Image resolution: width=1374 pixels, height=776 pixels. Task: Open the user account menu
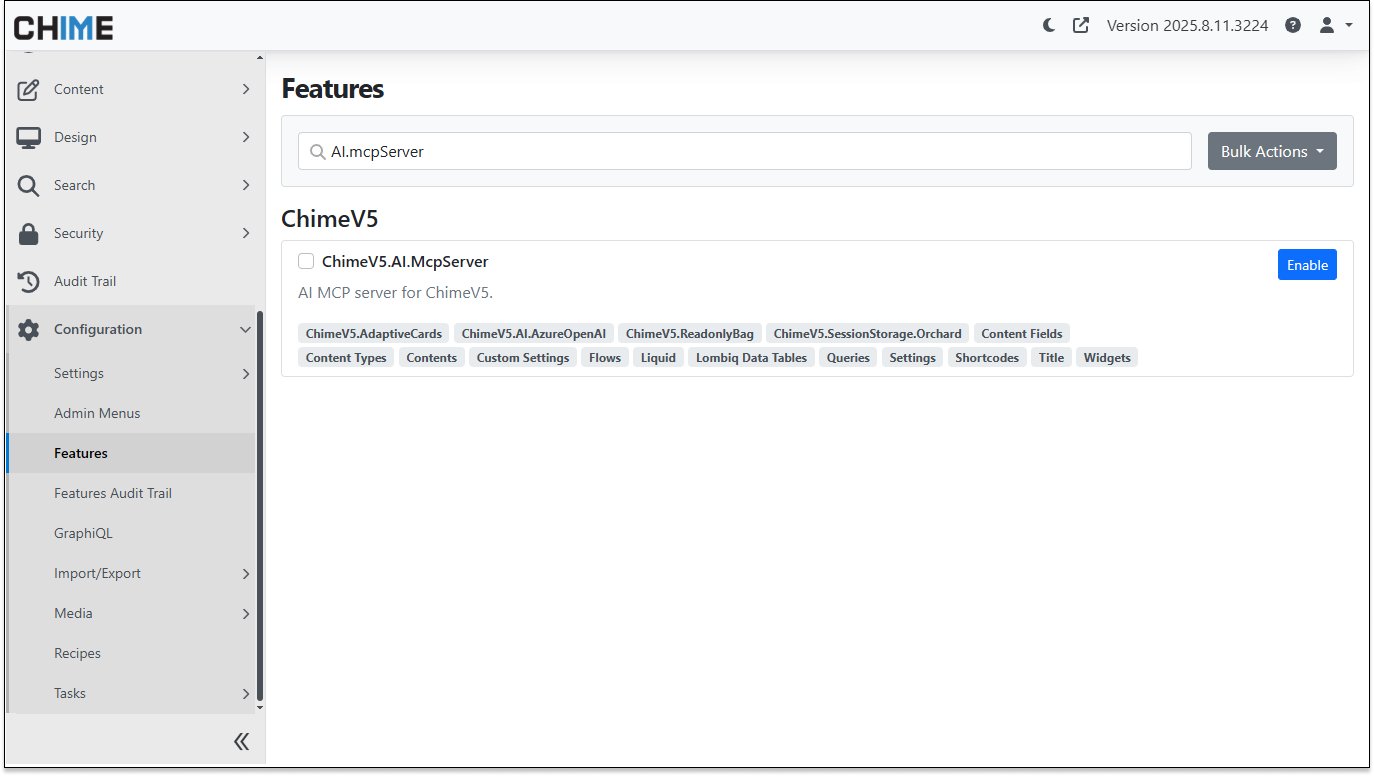(1335, 26)
